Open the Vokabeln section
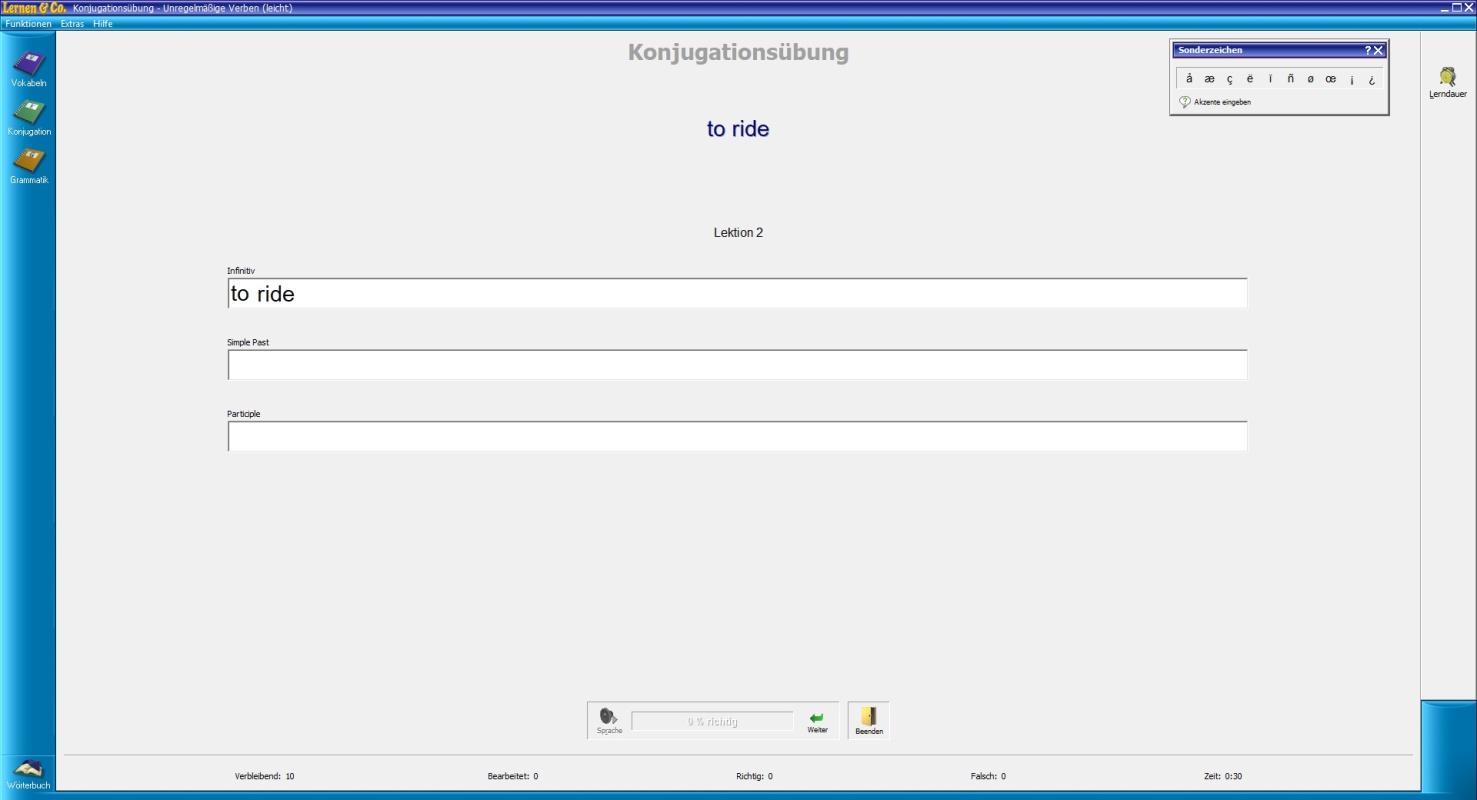Screen dimensions: 1477x800 click(28, 70)
